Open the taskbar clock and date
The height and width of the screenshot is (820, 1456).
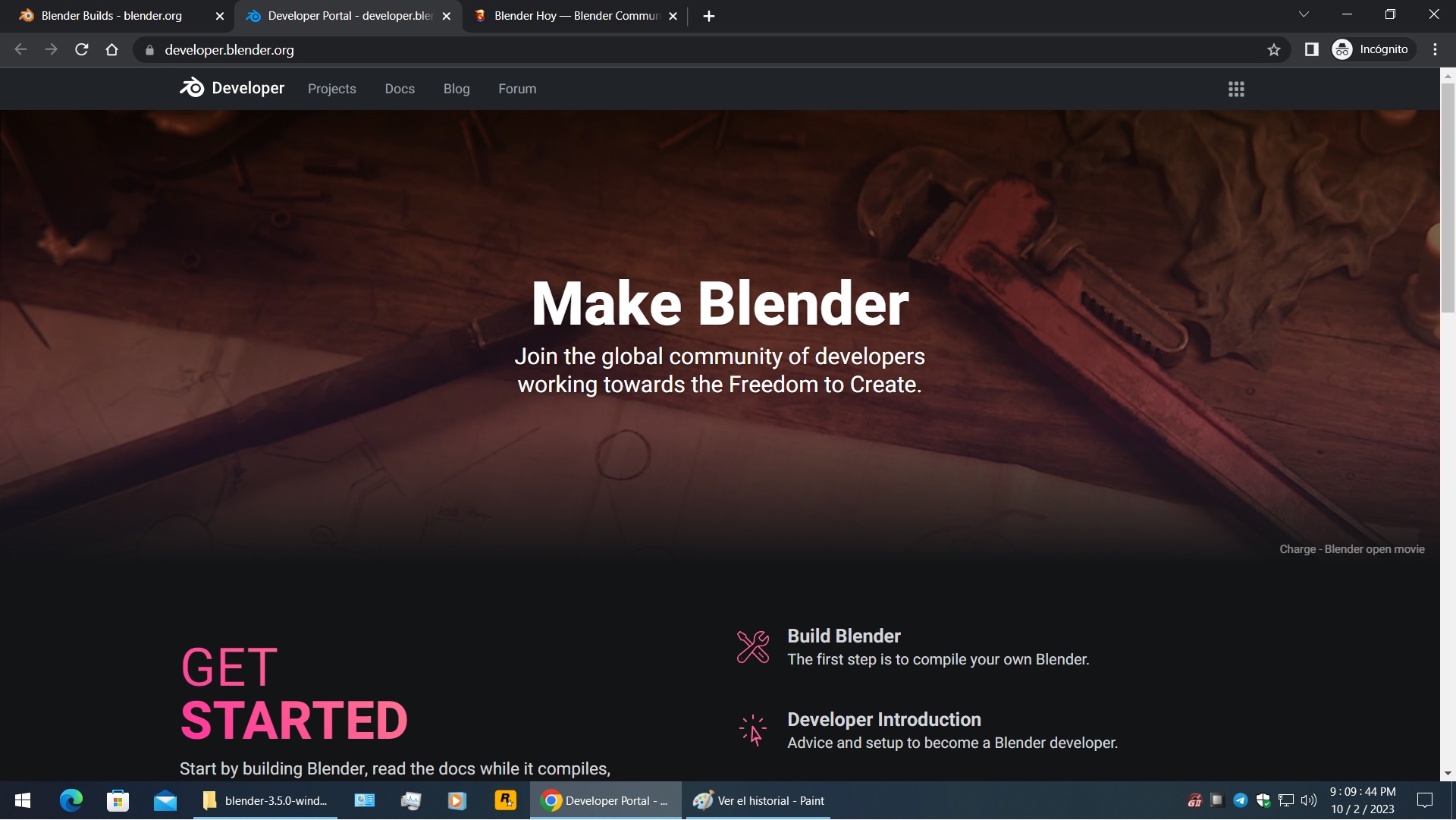(1363, 801)
